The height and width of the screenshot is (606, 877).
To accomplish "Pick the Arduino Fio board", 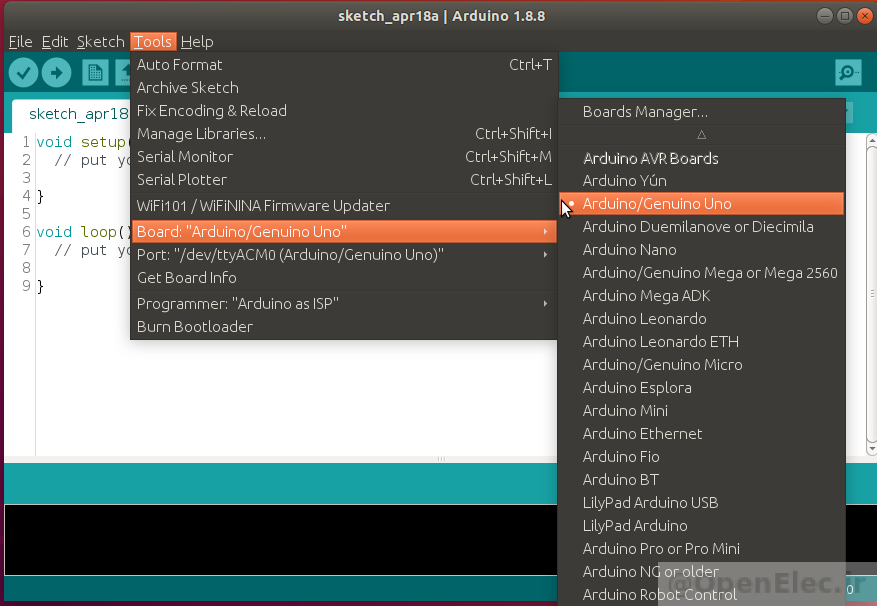I will pyautogui.click(x=701, y=456).
